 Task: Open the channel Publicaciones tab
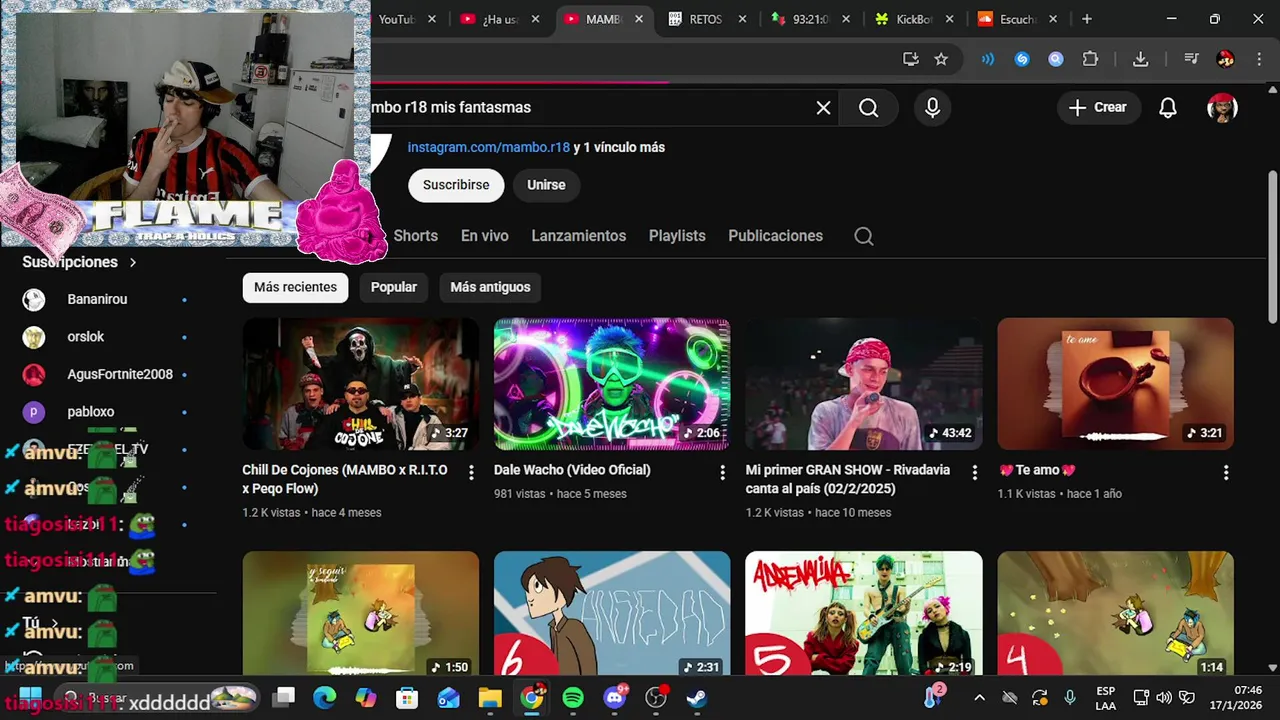(x=775, y=236)
